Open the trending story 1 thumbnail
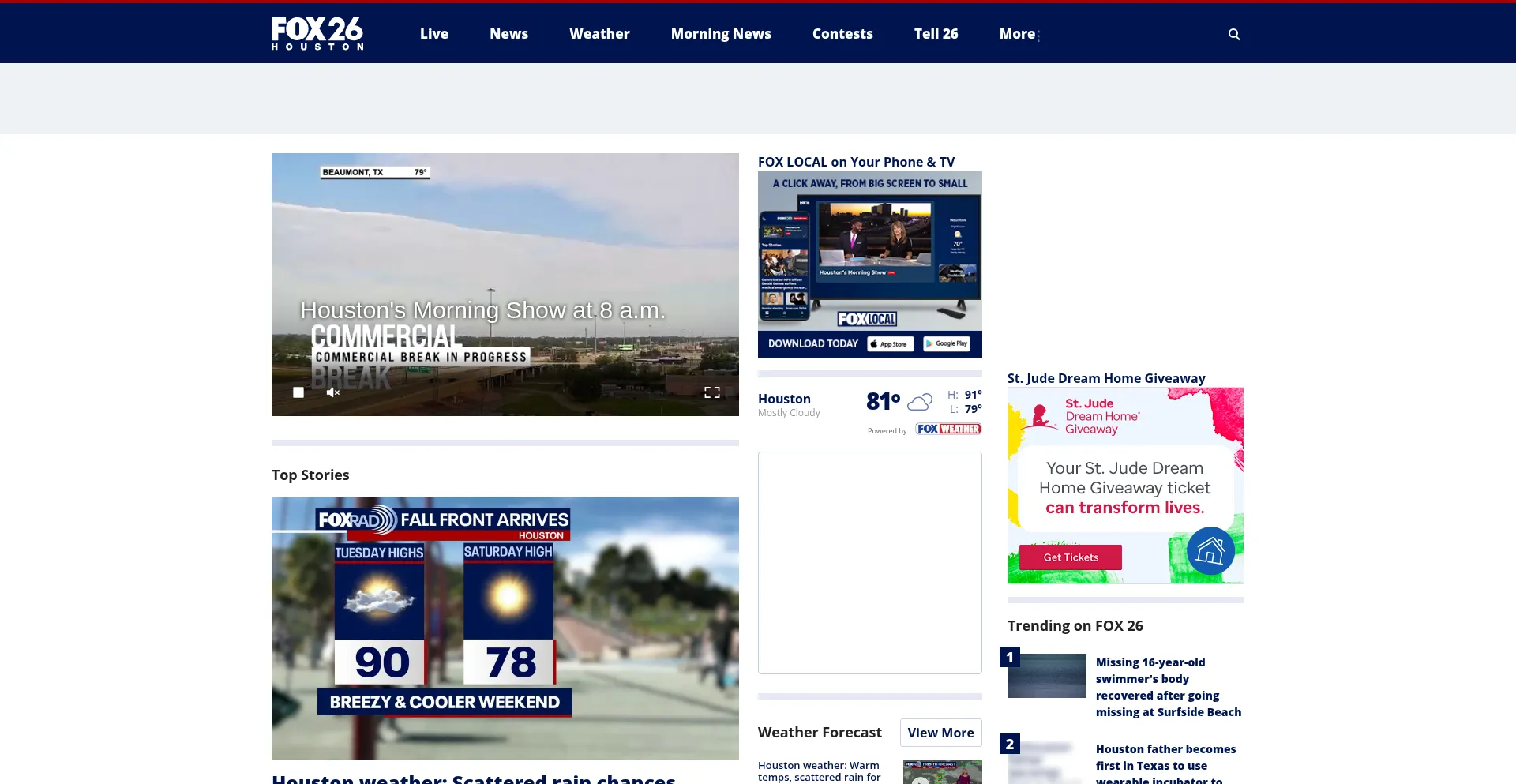This screenshot has height=784, width=1516. (1047, 676)
